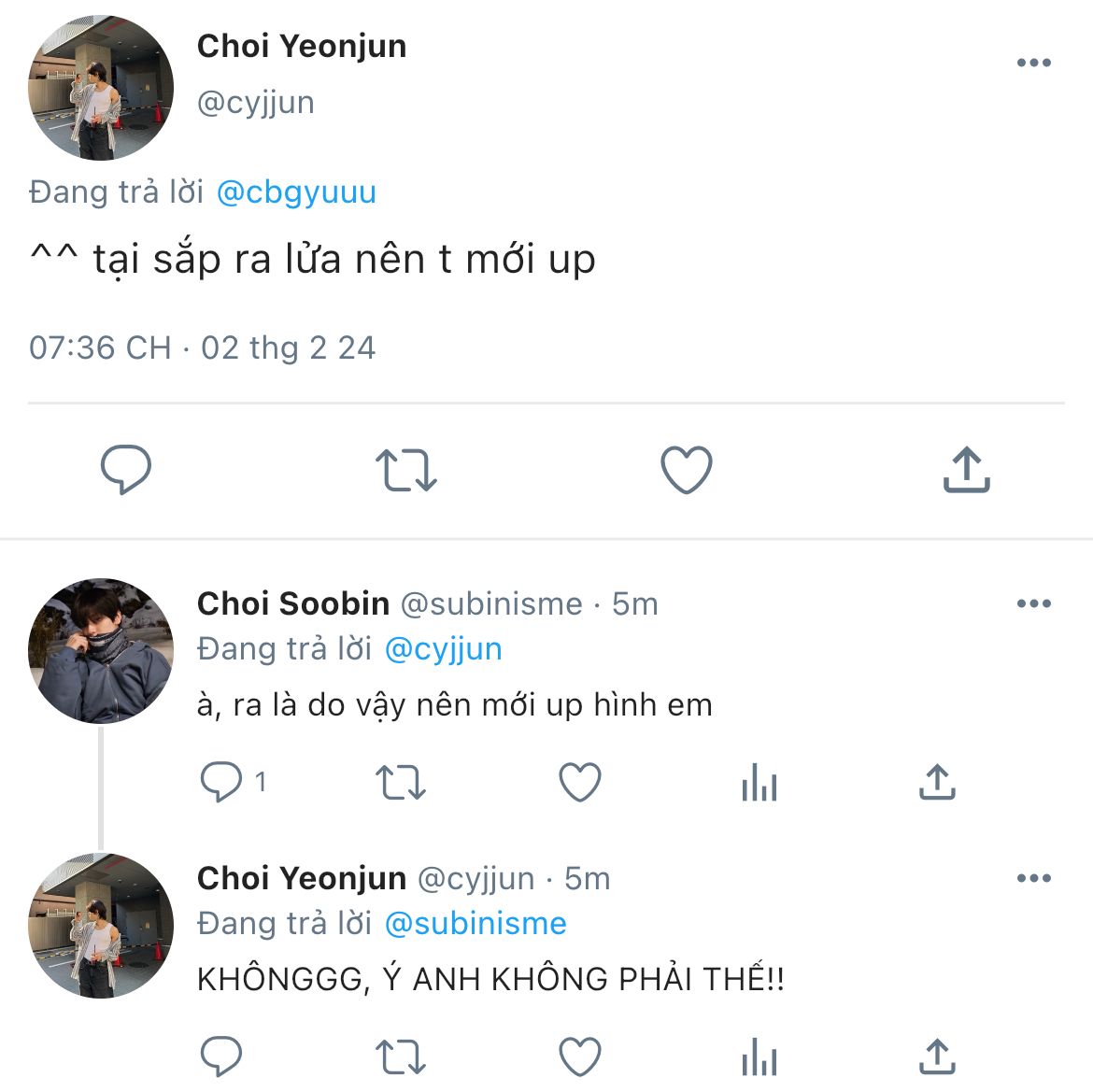Image resolution: width=1093 pixels, height=1092 pixels.
Task: Open more options on Choi Soobin's reply
Action: tap(1033, 603)
